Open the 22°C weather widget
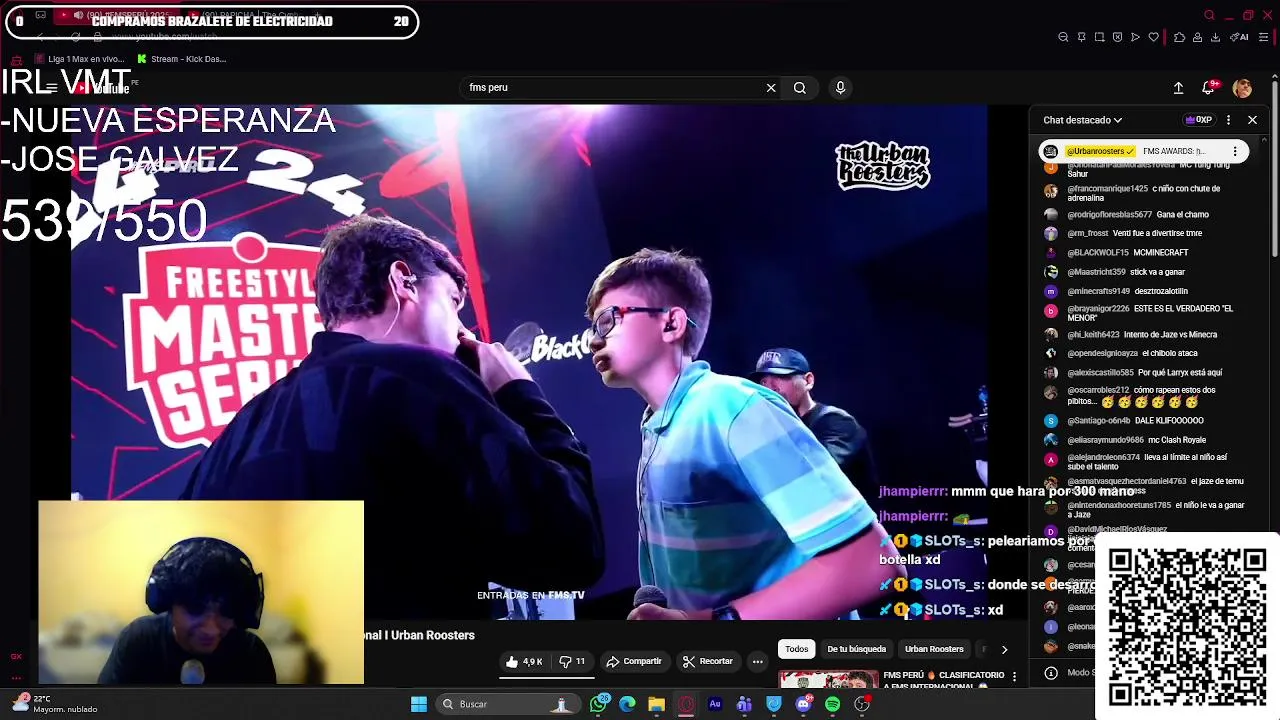Screen dimensions: 1280x720 coord(55,704)
